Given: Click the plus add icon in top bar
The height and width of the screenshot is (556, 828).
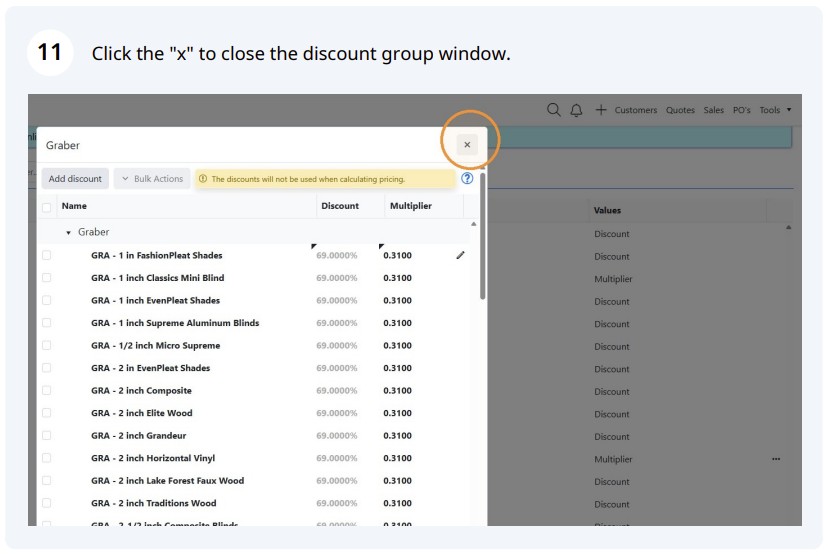Looking at the screenshot, I should click(601, 110).
